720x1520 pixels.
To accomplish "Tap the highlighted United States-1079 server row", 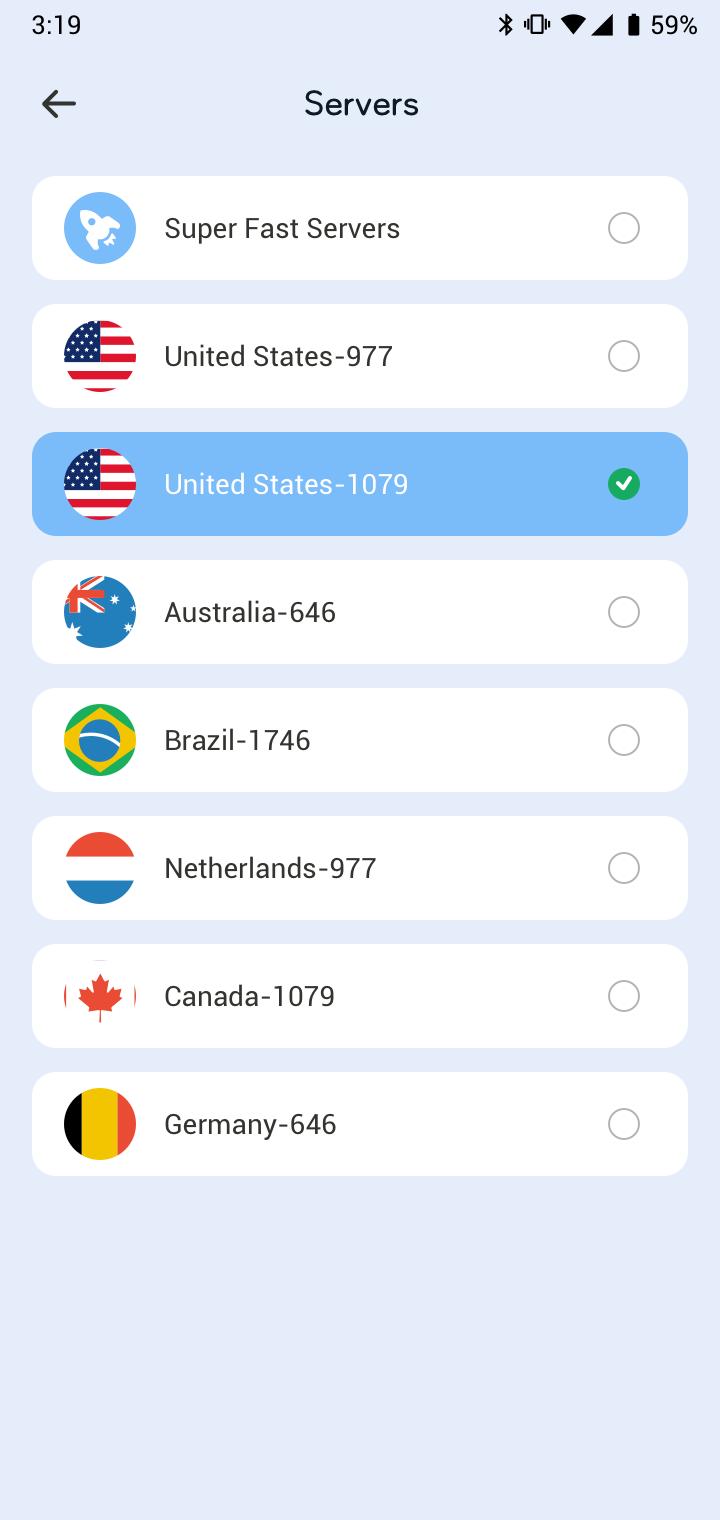I will 360,484.
